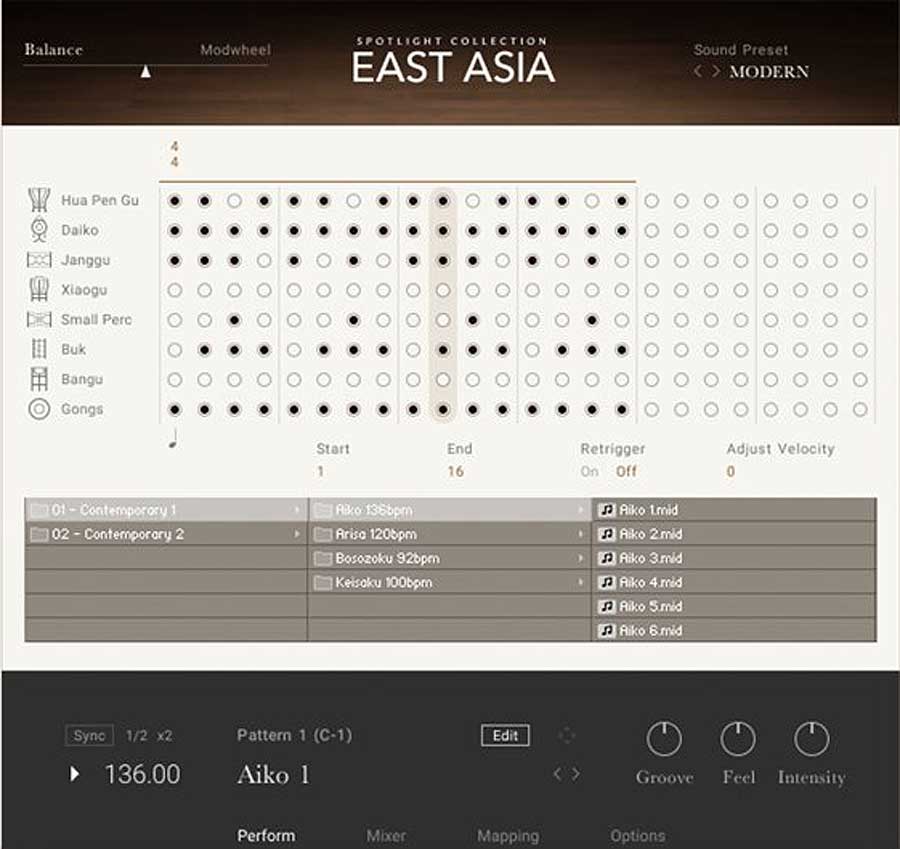Click the Keisaku 100bpm folder icon

(323, 583)
